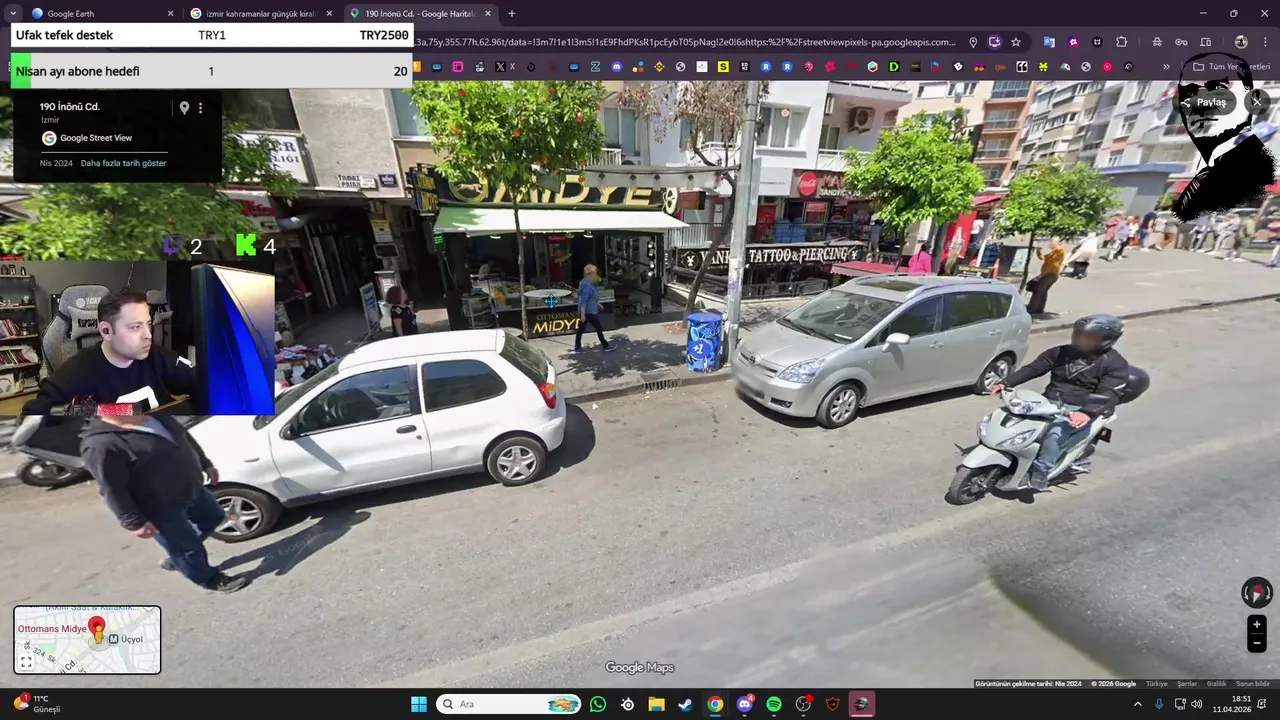Click the Google Street View attribution label

pyautogui.click(x=86, y=138)
